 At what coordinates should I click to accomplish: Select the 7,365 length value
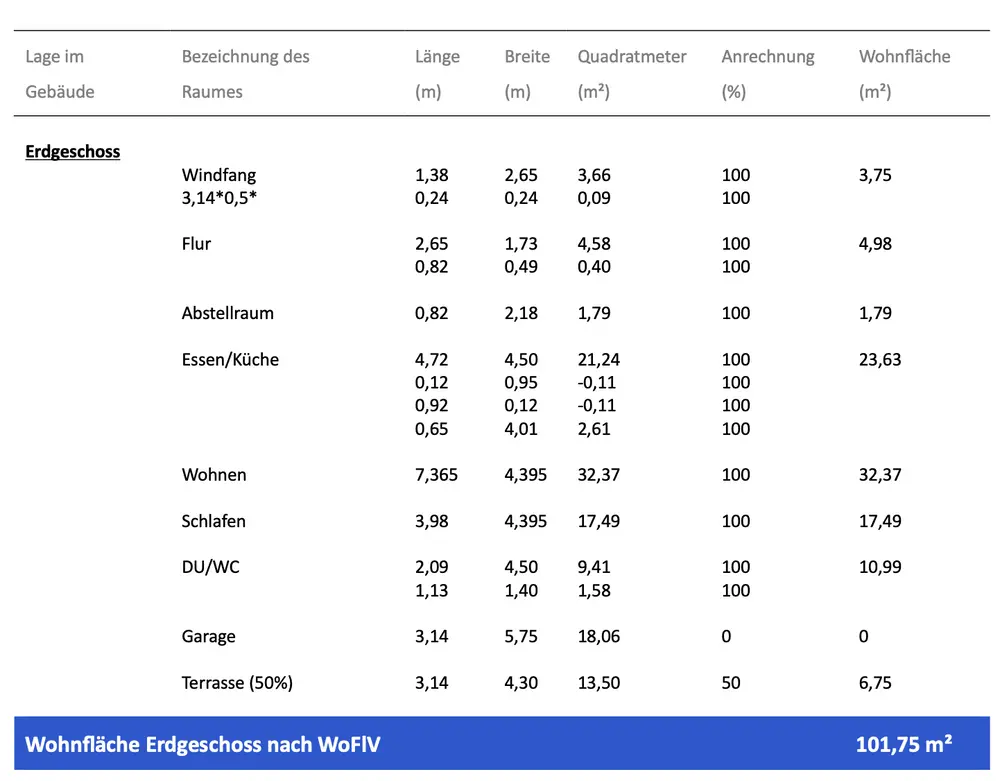[x=436, y=475]
